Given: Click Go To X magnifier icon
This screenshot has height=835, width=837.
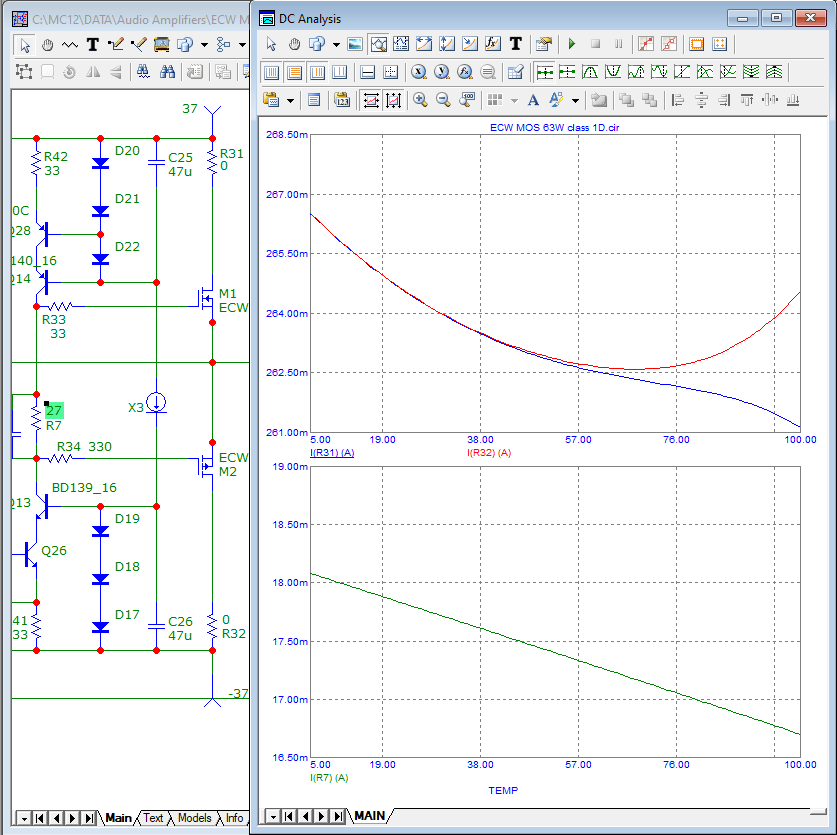Looking at the screenshot, I should (419, 72).
